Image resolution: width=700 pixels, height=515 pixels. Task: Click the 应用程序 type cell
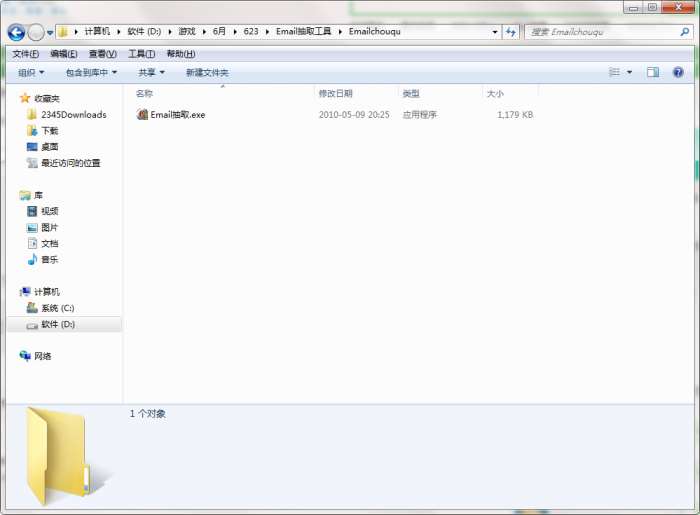pyautogui.click(x=419, y=115)
